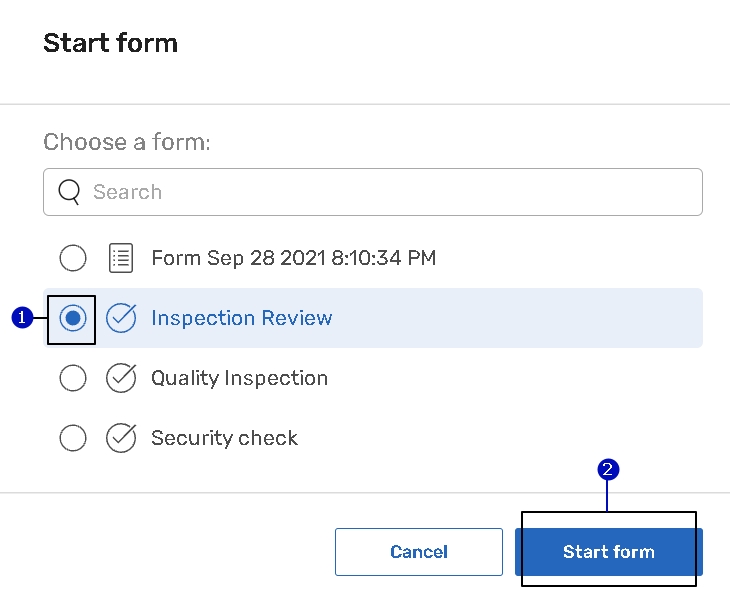Click the document icon beside Form Sep 28 2021
Viewport: 730px width, 594px height.
pyautogui.click(x=121, y=258)
